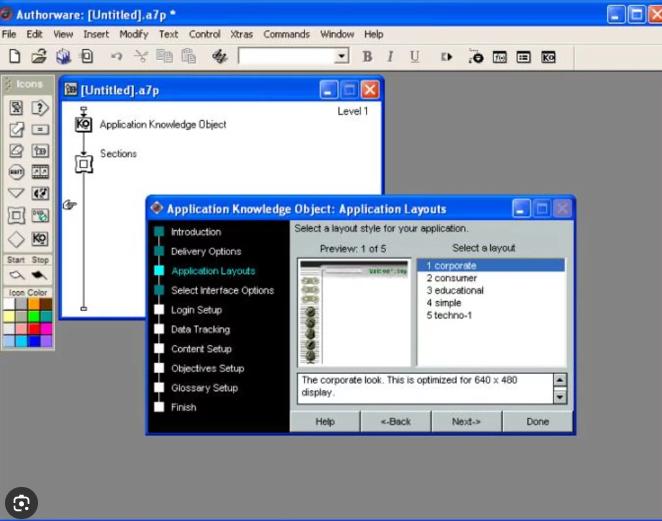Image resolution: width=662 pixels, height=521 pixels.
Task: Open the Window menu
Action: click(x=337, y=34)
